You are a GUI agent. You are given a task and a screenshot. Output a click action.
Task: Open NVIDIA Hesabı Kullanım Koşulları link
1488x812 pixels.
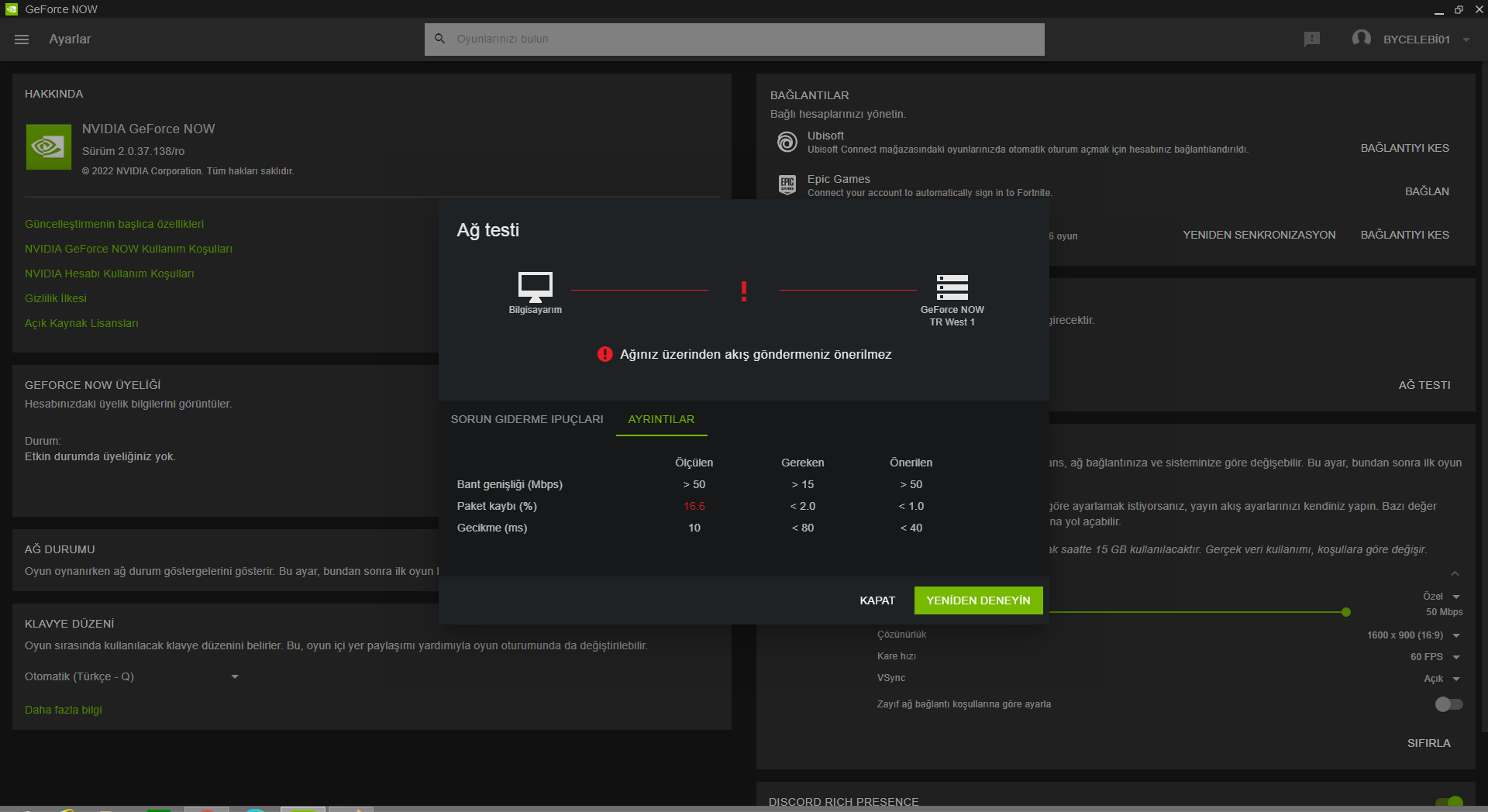pyautogui.click(x=109, y=274)
